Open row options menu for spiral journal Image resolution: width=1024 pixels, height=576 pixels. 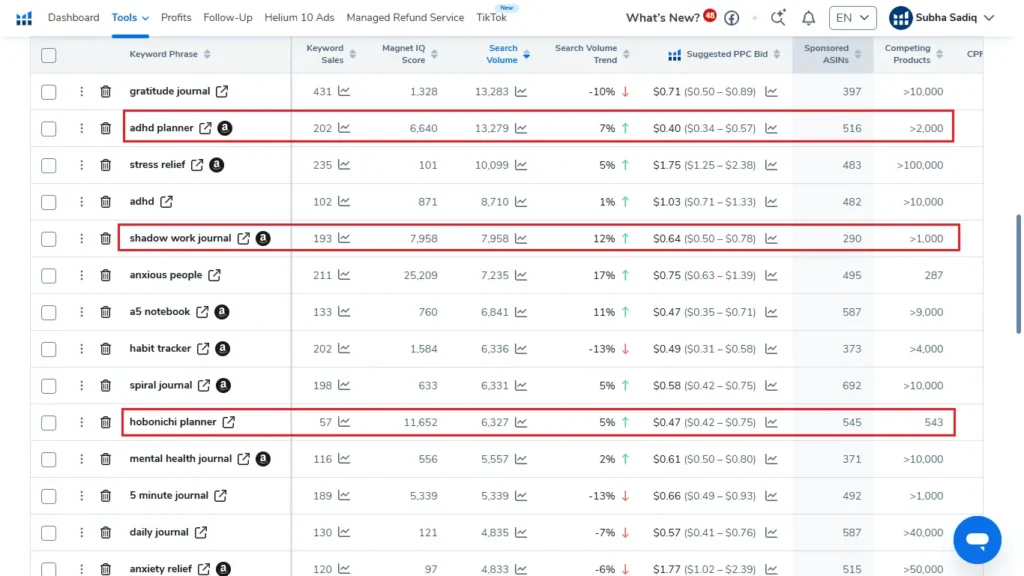click(x=82, y=385)
